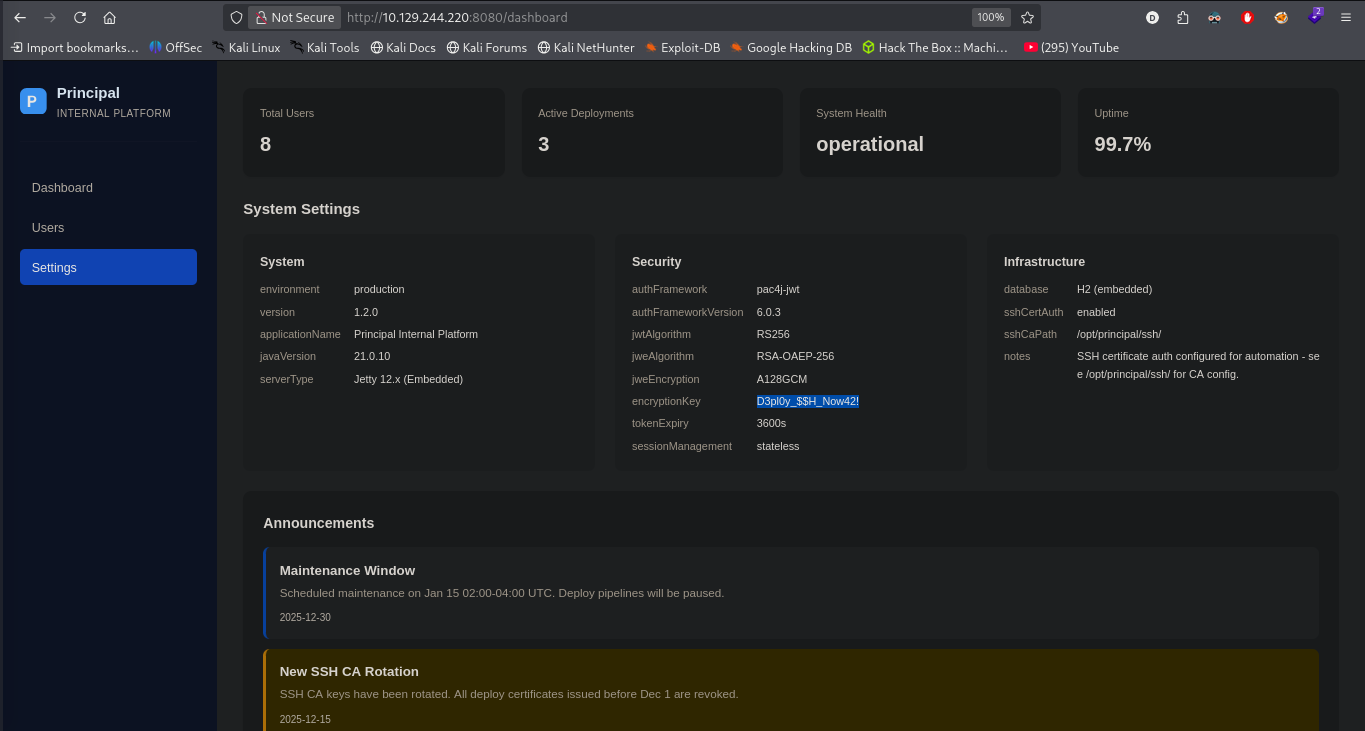1365x731 pixels.
Task: Click the SSH certificate auth notes text
Action: 1198,365
